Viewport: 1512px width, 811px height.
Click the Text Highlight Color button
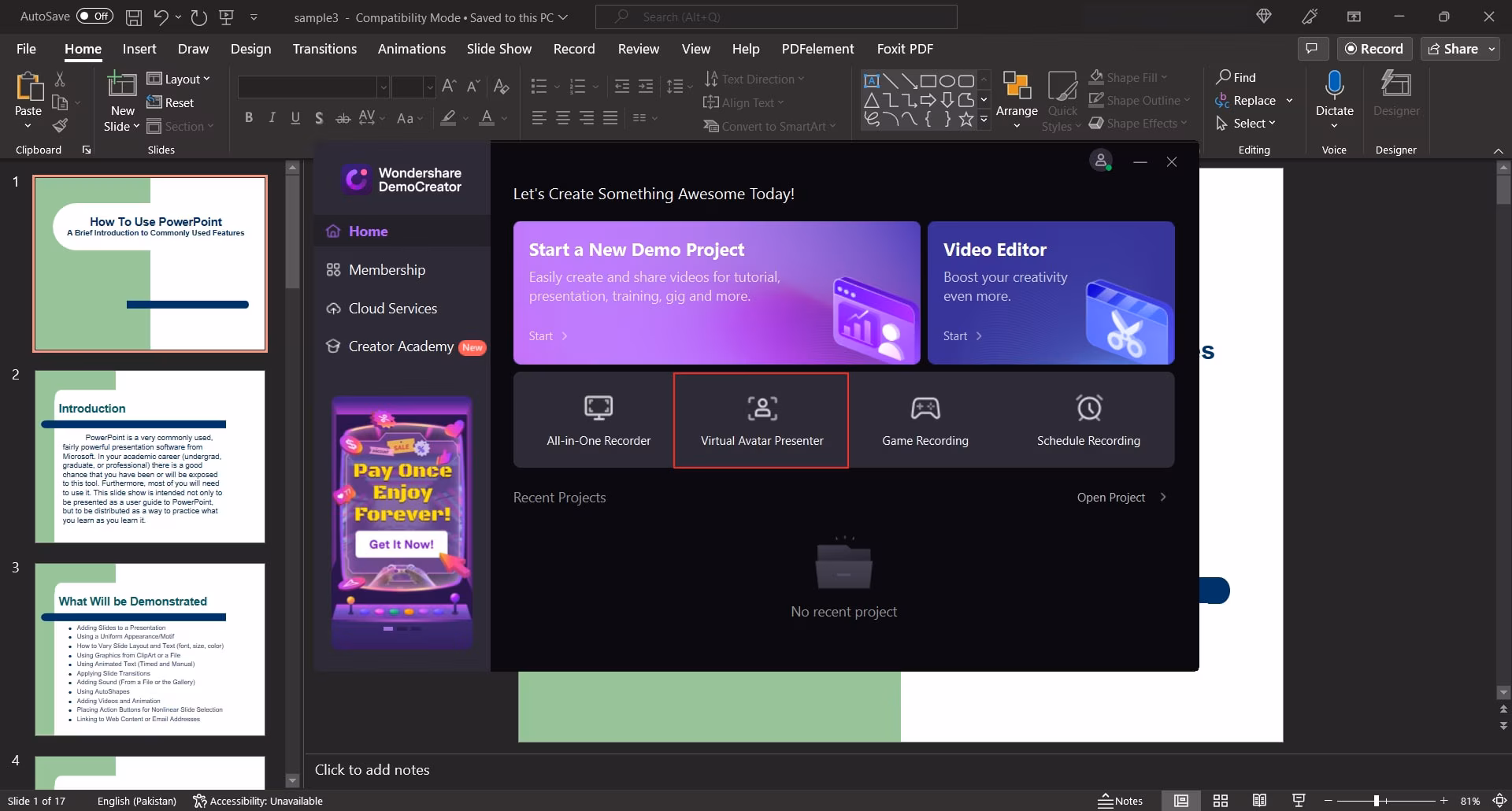[448, 118]
